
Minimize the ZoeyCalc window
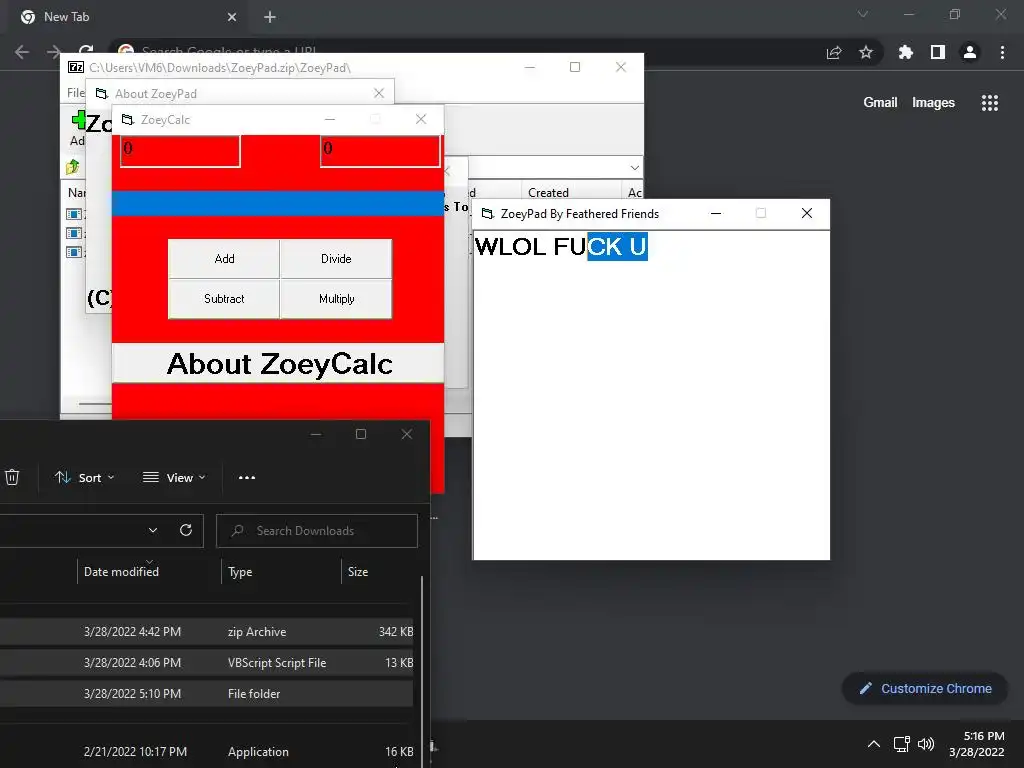pyautogui.click(x=330, y=119)
